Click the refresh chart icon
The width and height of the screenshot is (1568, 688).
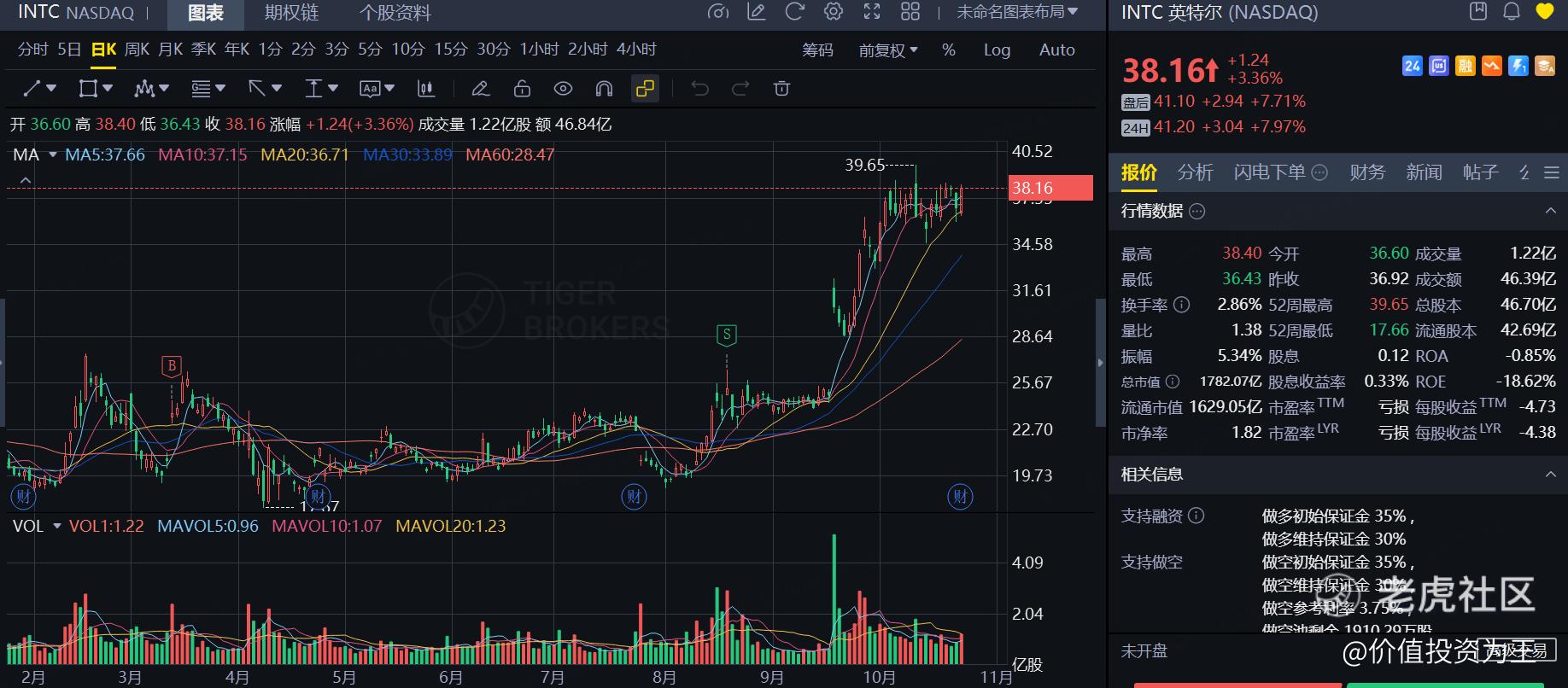[x=794, y=12]
